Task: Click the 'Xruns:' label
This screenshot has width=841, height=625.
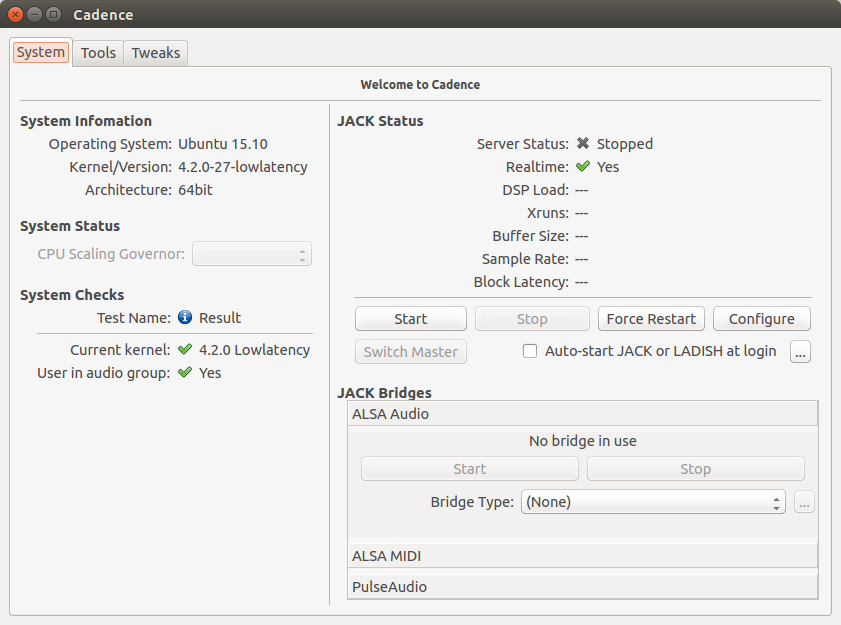Action: pyautogui.click(x=548, y=213)
